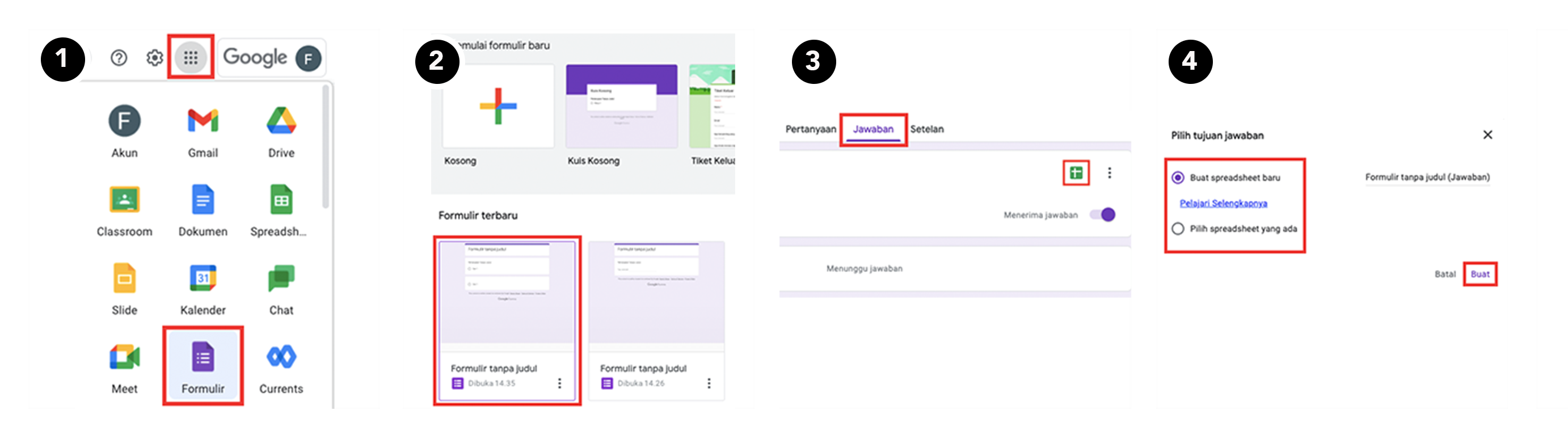
Task: Click the Buat button
Action: tap(1480, 274)
